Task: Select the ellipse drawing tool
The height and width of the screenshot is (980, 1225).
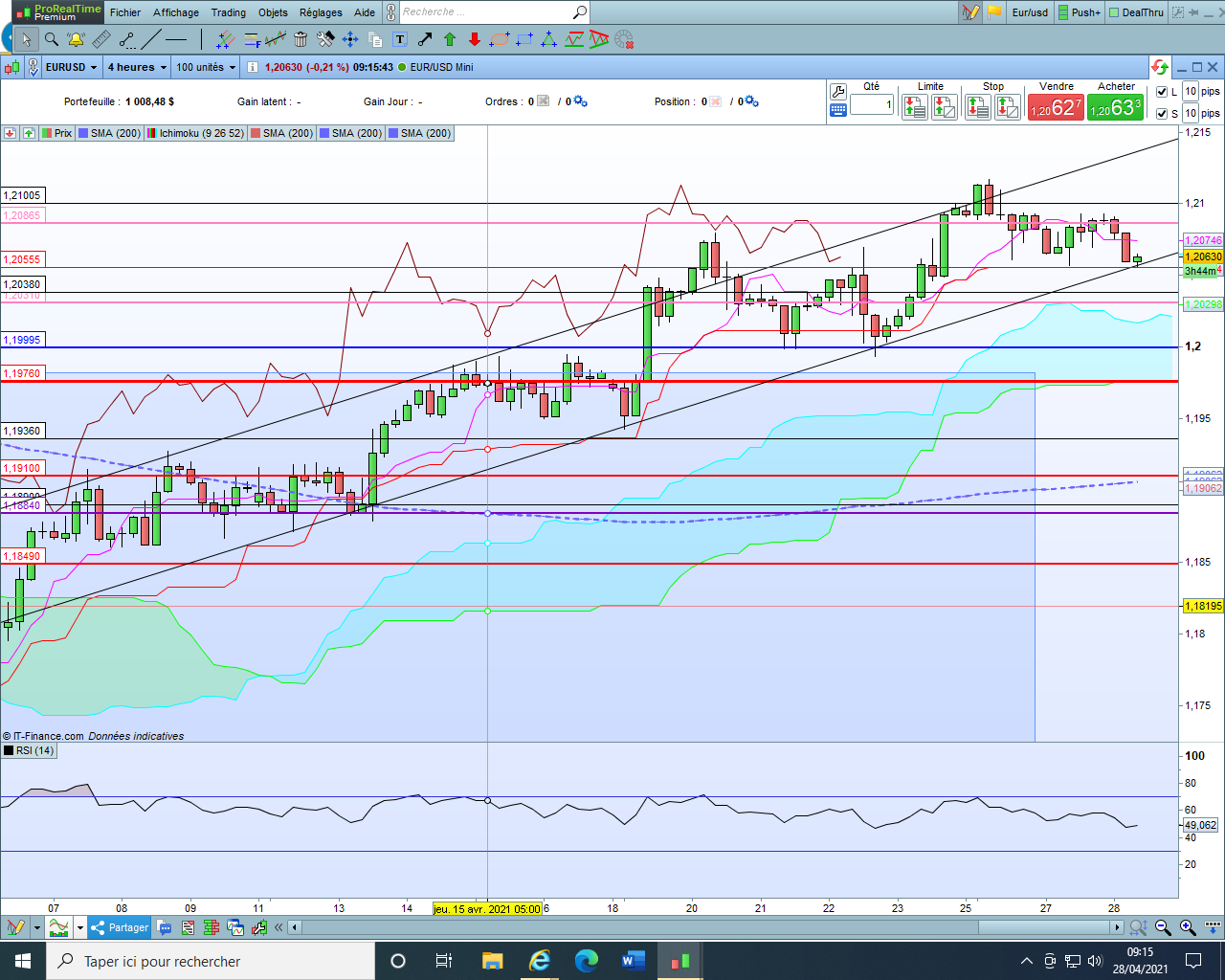Action: tap(500, 39)
